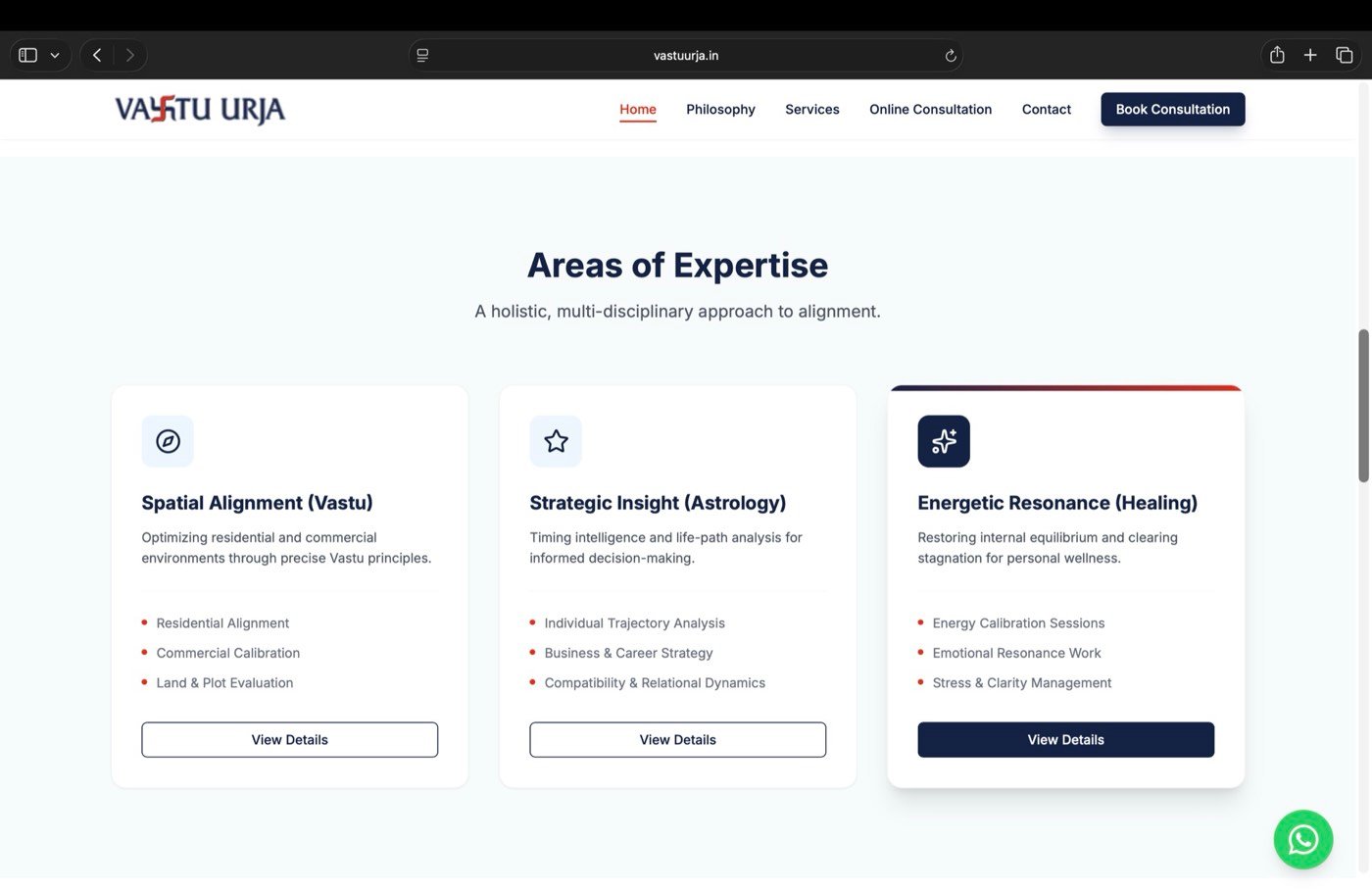Open a new tab with plus icon
The height and width of the screenshot is (892, 1372).
click(1310, 55)
